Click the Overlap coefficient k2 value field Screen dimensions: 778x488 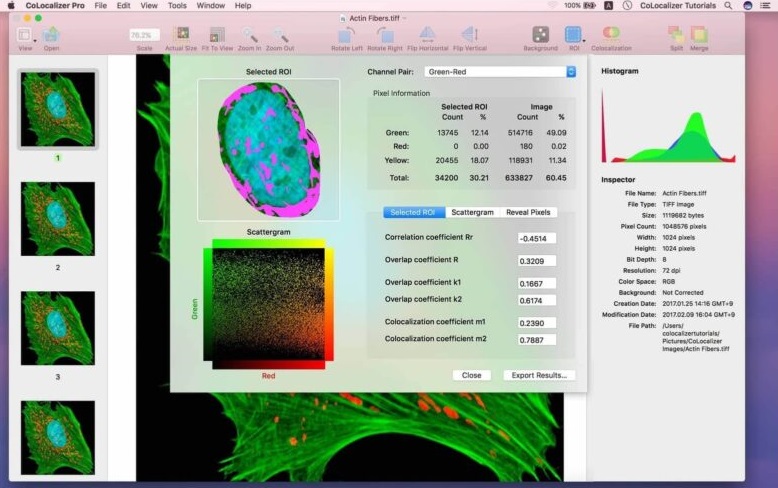pyautogui.click(x=536, y=301)
